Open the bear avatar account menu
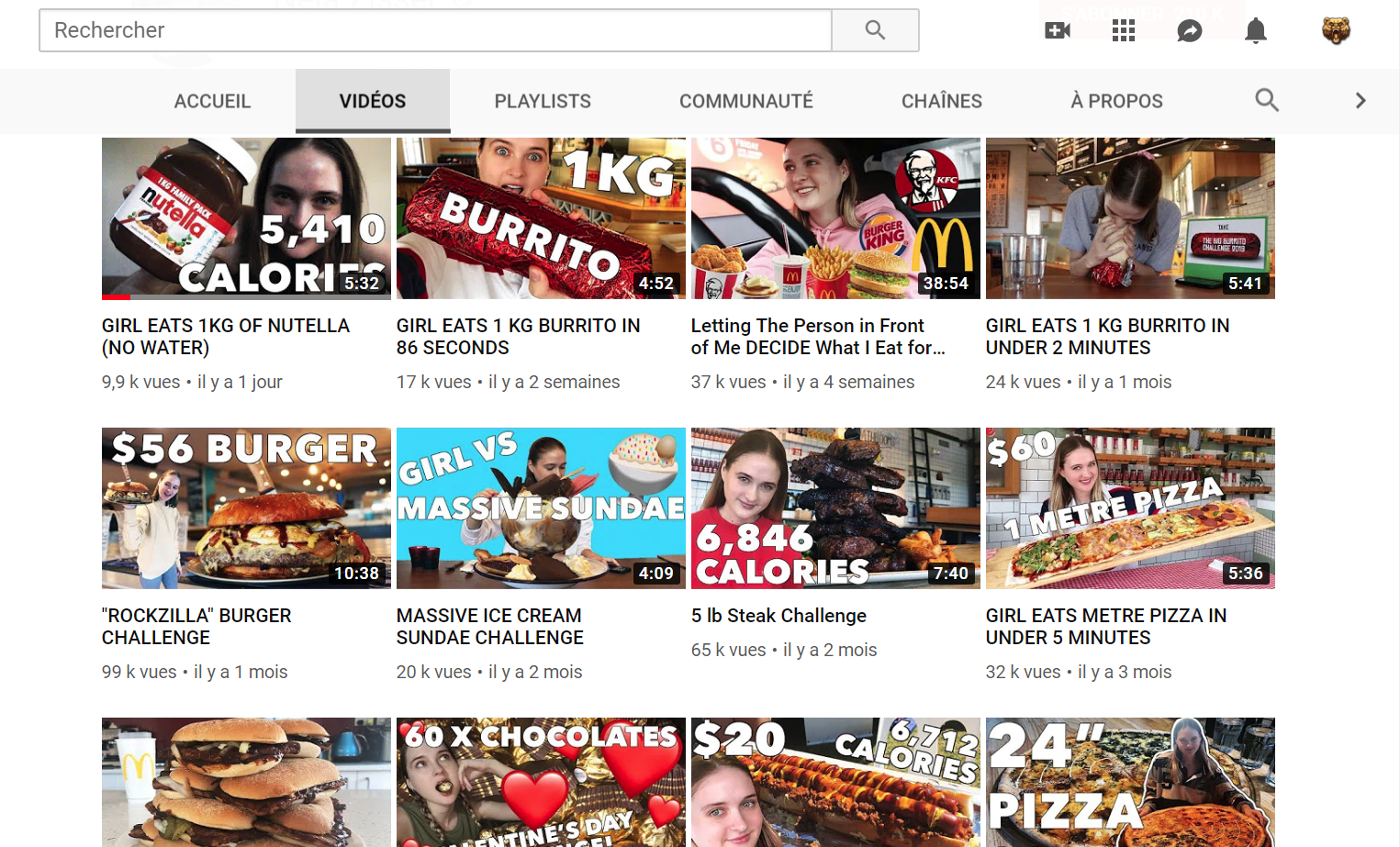This screenshot has width=1400, height=847. [1335, 30]
